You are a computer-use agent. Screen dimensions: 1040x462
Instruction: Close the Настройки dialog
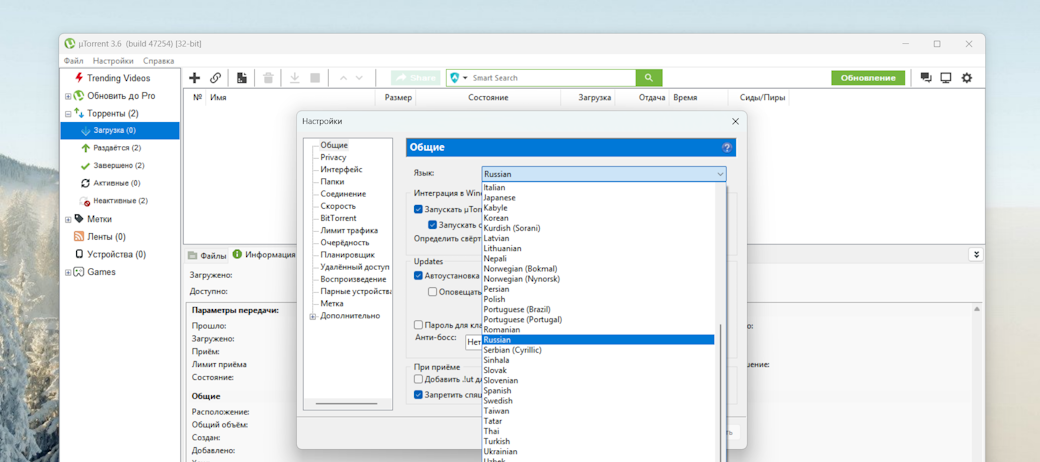coord(735,121)
